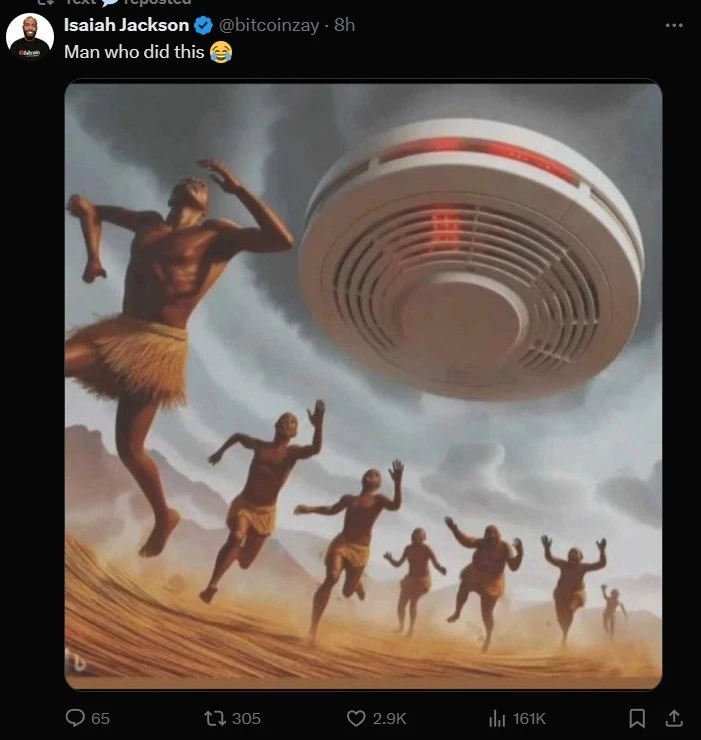Click the reply speech bubble icon
The width and height of the screenshot is (701, 740).
click(x=75, y=718)
